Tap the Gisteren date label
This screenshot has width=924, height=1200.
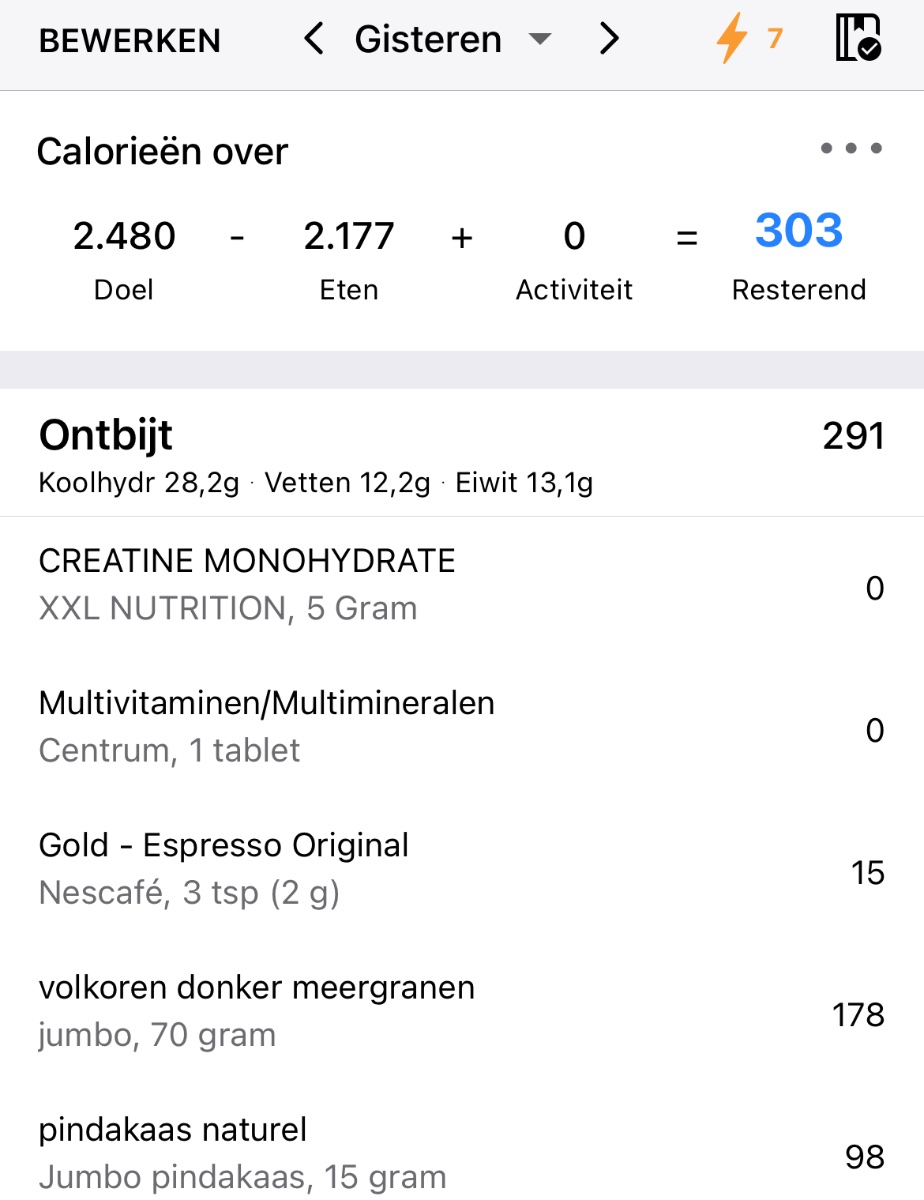point(428,40)
